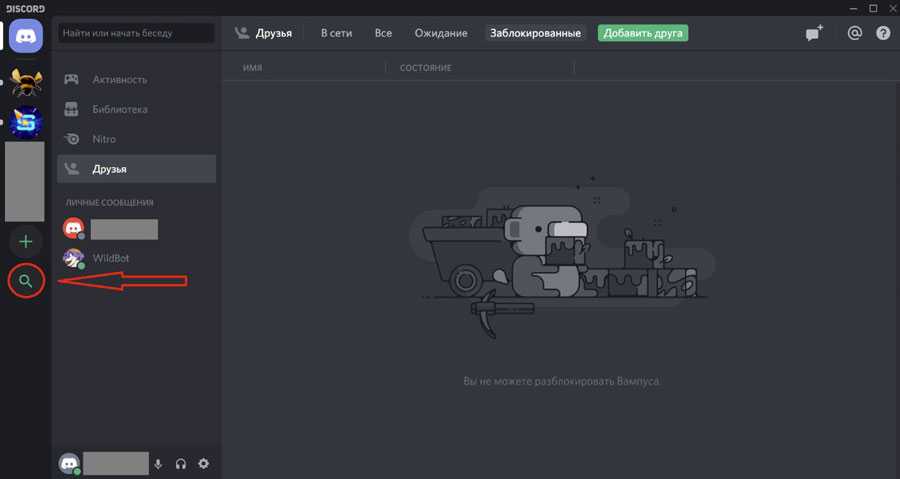The width and height of the screenshot is (900, 479).
Task: Switch to the В сети tab
Action: (336, 33)
